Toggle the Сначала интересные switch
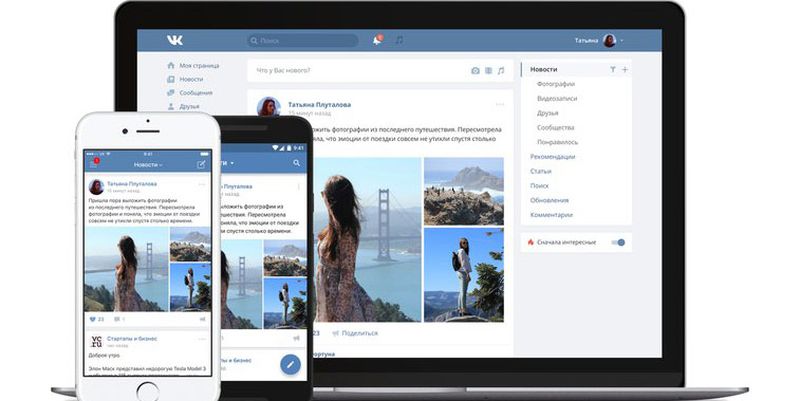800x401 pixels. click(x=618, y=242)
